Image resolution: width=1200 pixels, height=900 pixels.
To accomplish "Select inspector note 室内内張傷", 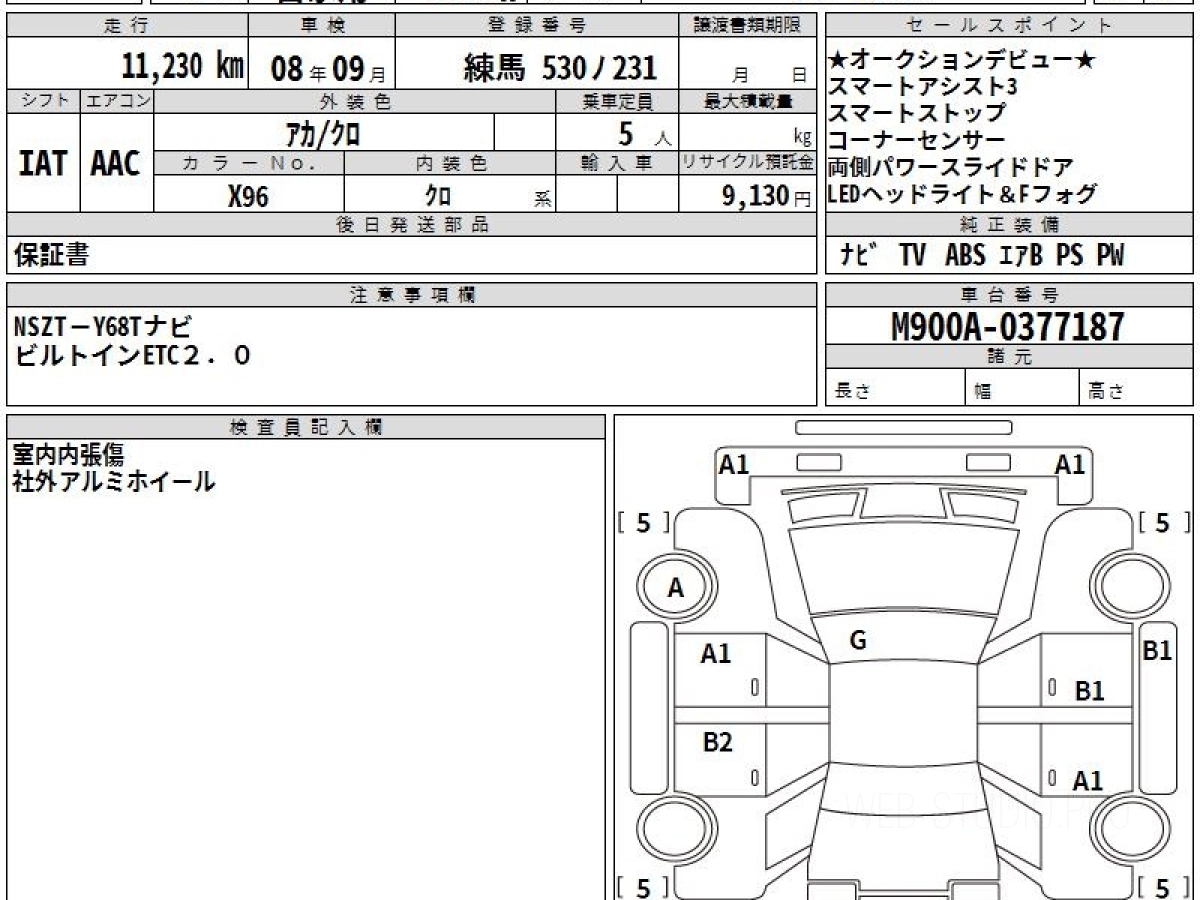I will point(69,455).
